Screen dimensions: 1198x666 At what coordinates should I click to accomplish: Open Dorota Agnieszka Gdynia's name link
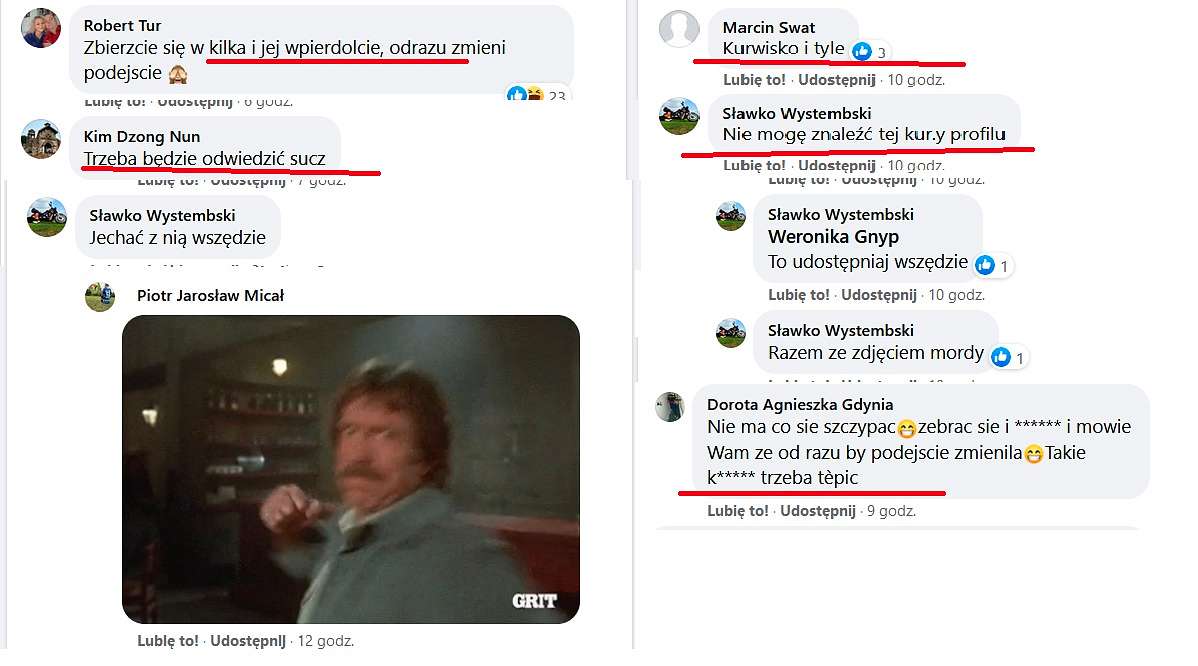(800, 404)
